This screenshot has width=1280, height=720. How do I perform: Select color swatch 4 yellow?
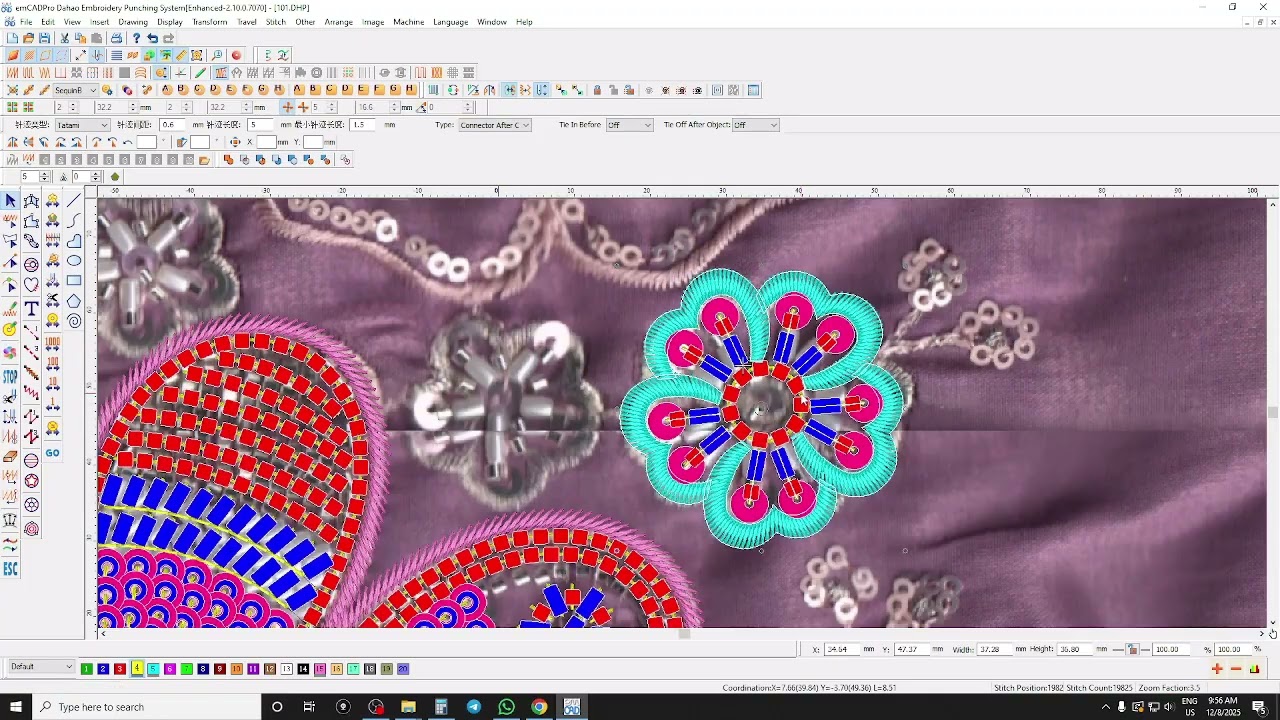coord(137,669)
